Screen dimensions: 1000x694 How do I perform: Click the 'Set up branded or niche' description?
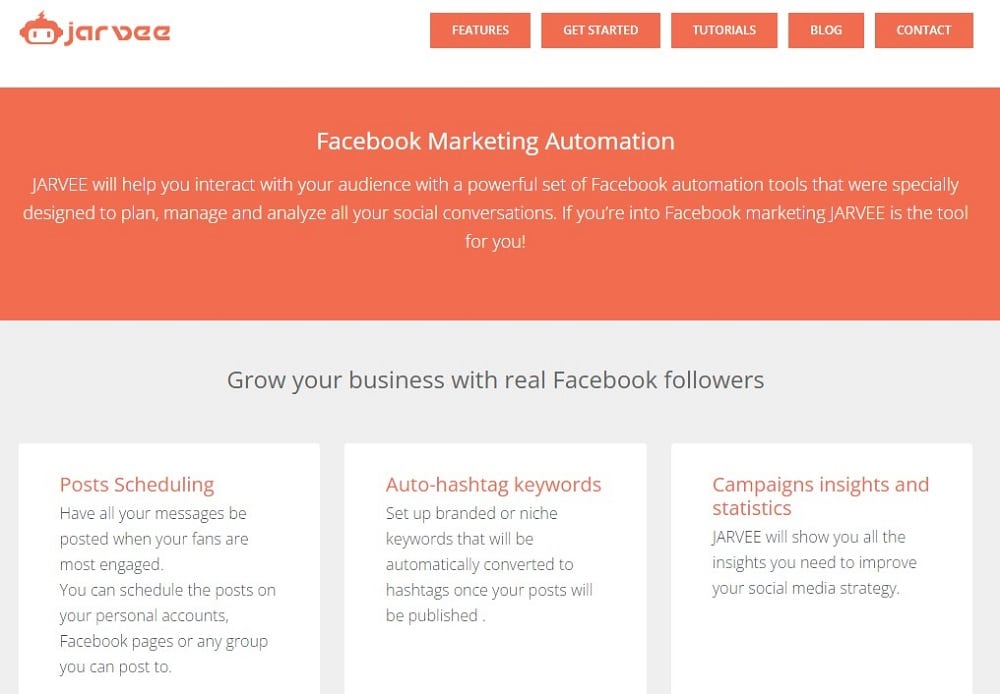[x=489, y=565]
